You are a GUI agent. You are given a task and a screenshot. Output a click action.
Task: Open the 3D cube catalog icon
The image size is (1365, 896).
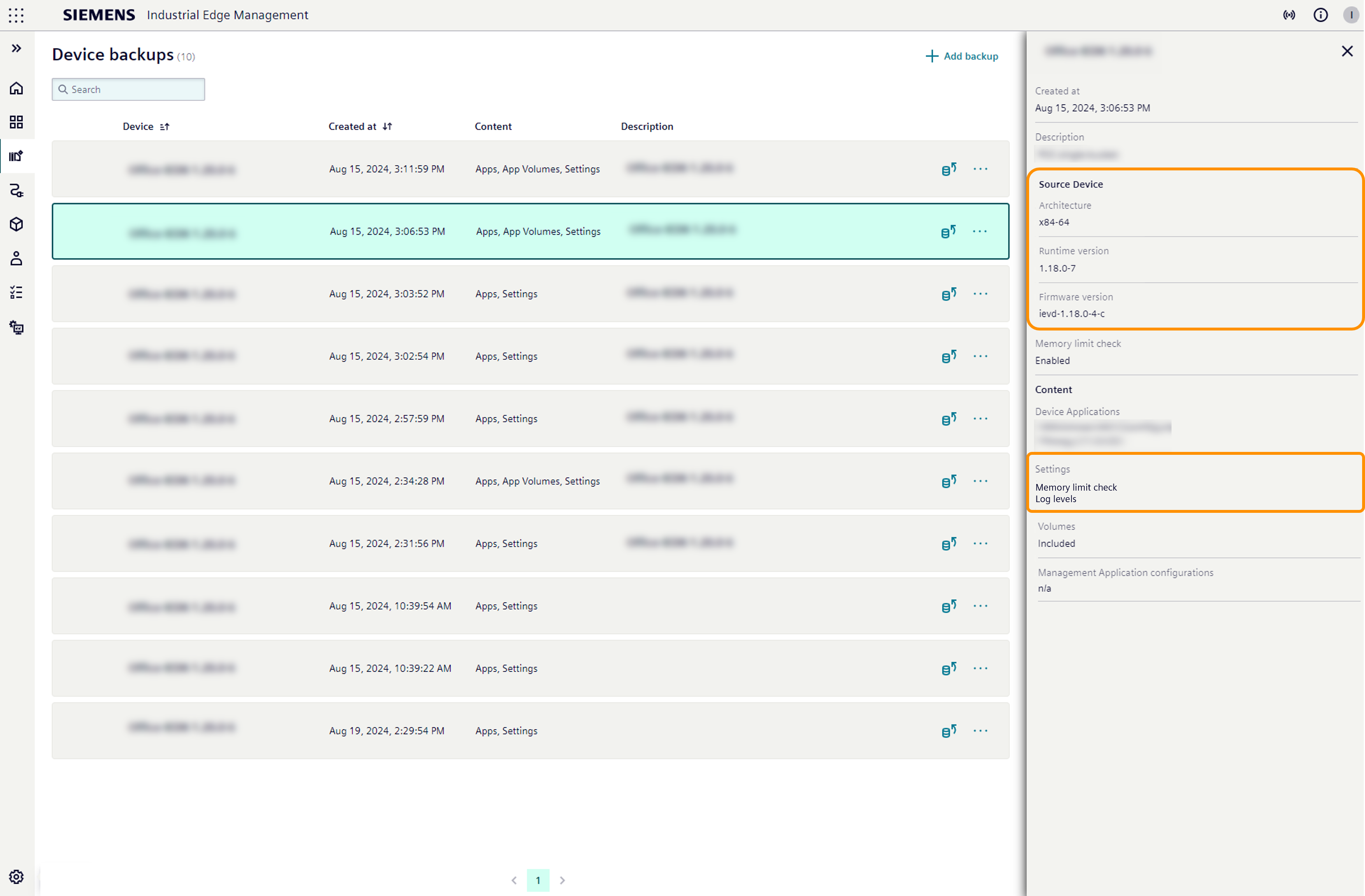[16, 224]
